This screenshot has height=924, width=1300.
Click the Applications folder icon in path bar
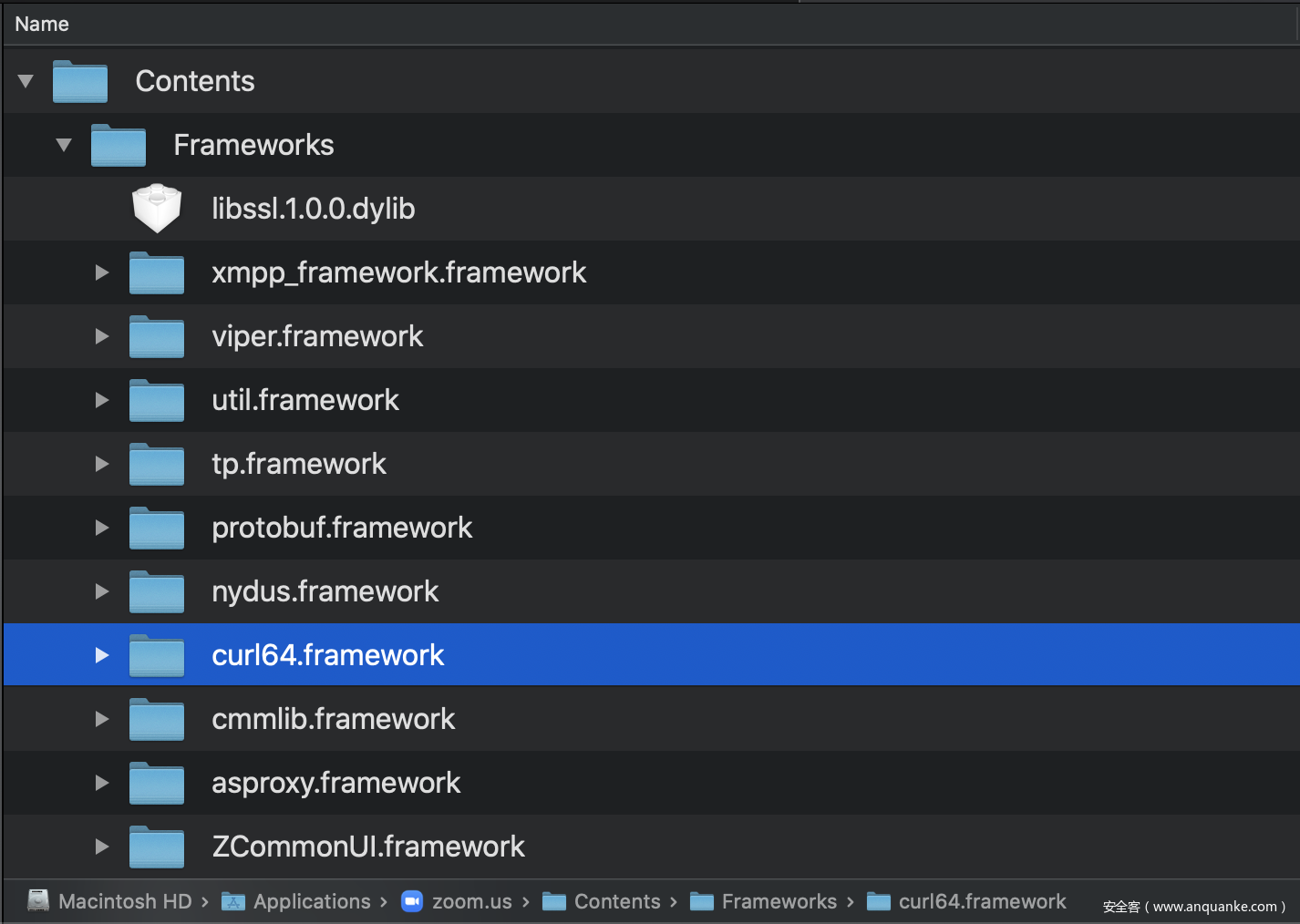(x=233, y=901)
